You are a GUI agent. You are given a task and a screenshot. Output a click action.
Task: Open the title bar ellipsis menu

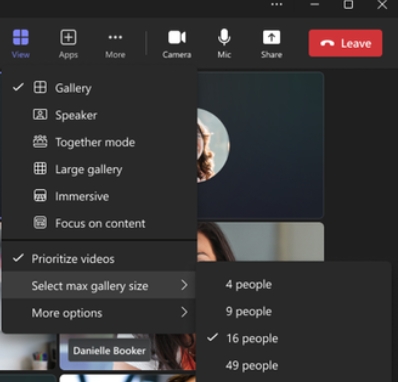(x=277, y=5)
